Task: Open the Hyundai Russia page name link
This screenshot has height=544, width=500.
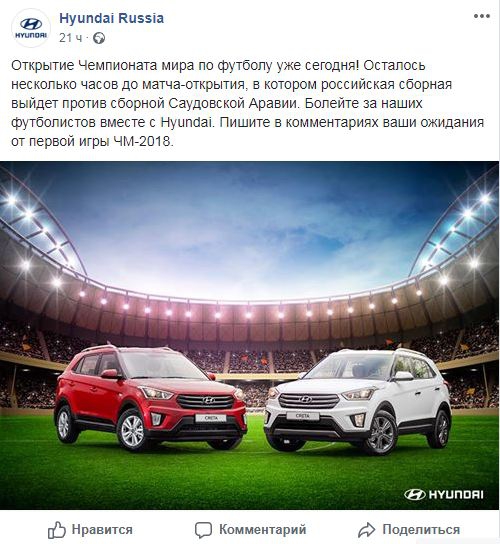Action: (111, 18)
